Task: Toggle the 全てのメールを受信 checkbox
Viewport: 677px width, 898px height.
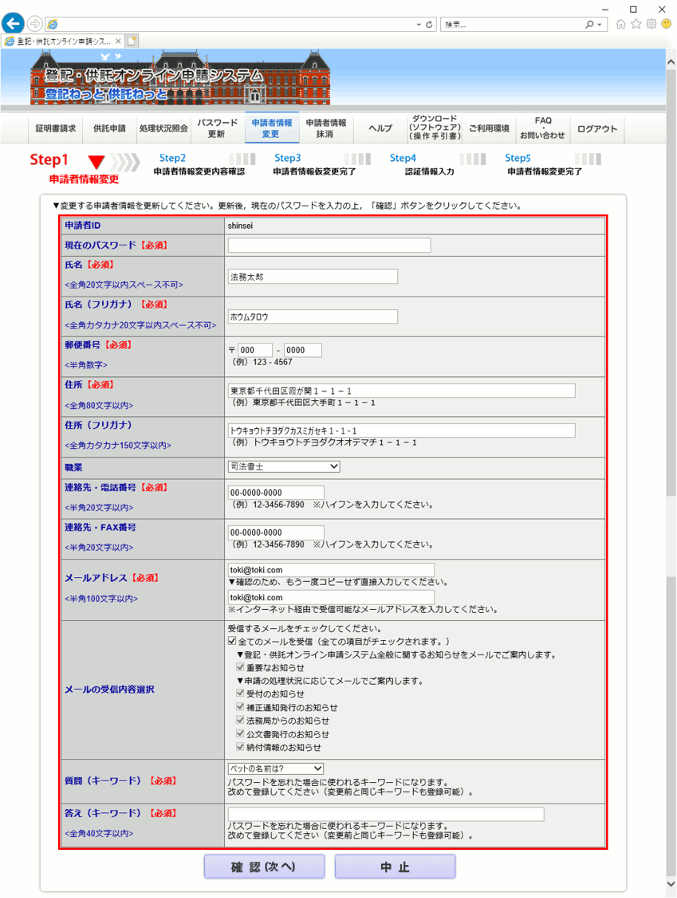Action: tap(232, 641)
